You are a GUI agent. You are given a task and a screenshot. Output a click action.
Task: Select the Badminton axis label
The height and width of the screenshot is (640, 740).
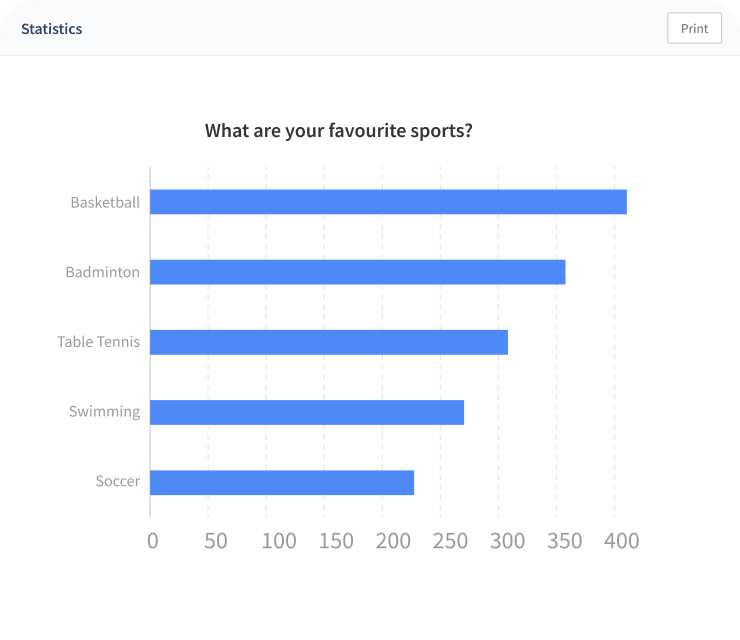(x=102, y=272)
